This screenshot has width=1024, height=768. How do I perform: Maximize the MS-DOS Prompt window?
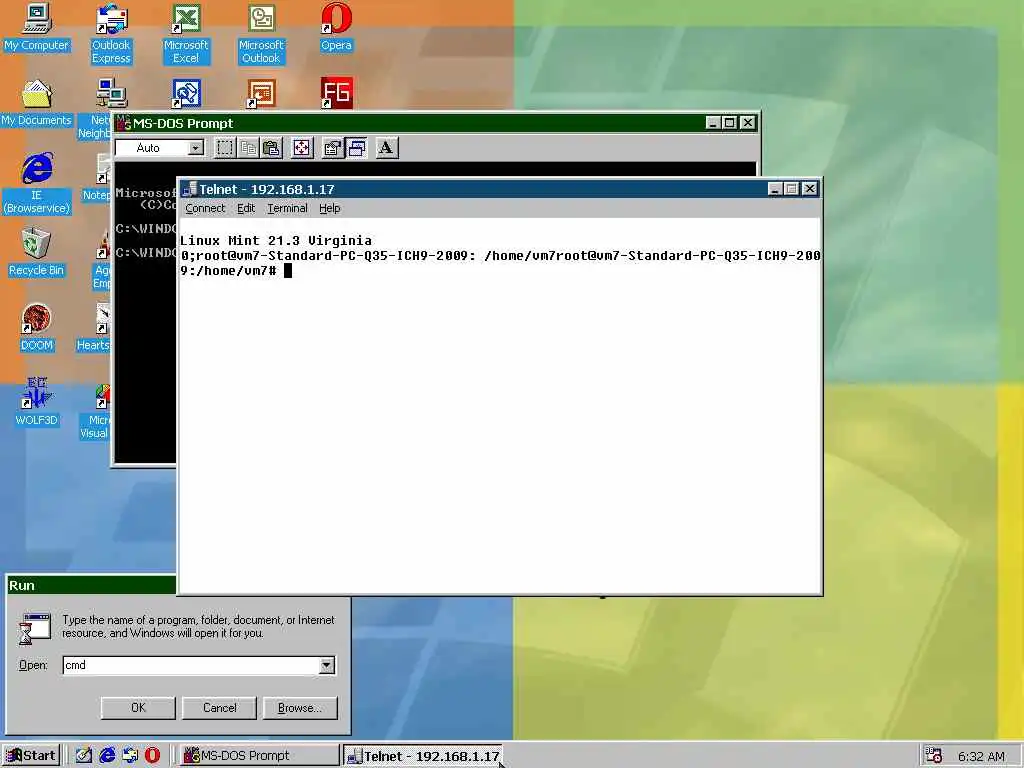(730, 122)
